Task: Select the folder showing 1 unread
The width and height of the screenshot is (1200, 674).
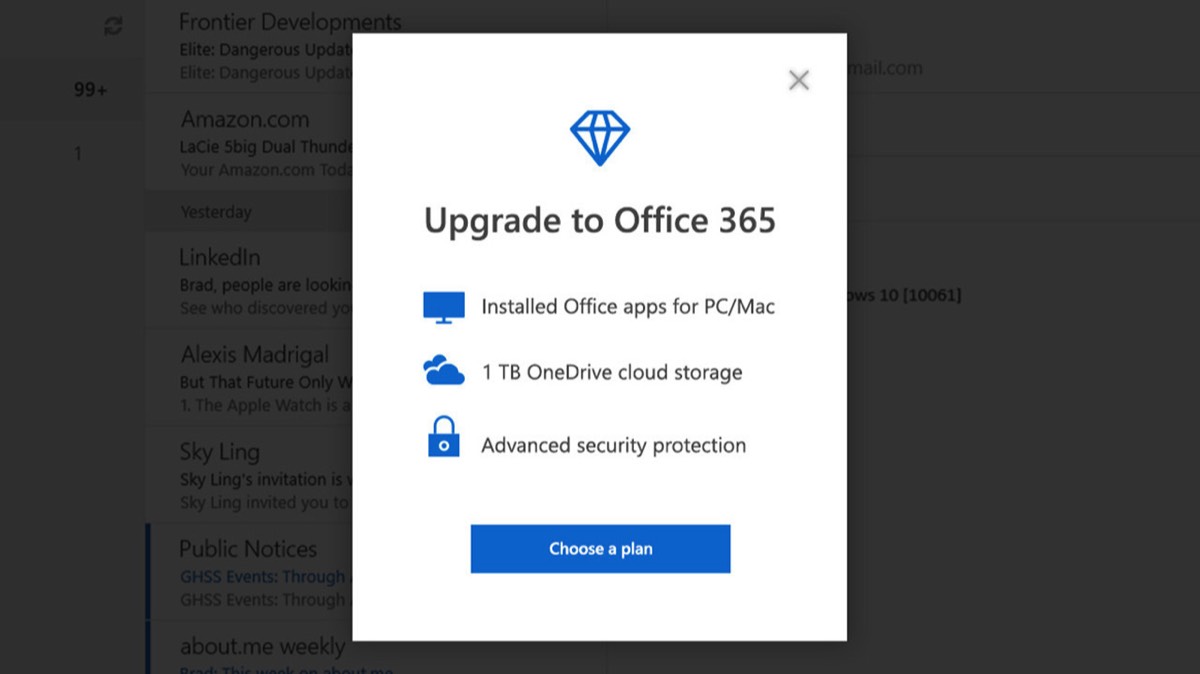Action: [78, 154]
